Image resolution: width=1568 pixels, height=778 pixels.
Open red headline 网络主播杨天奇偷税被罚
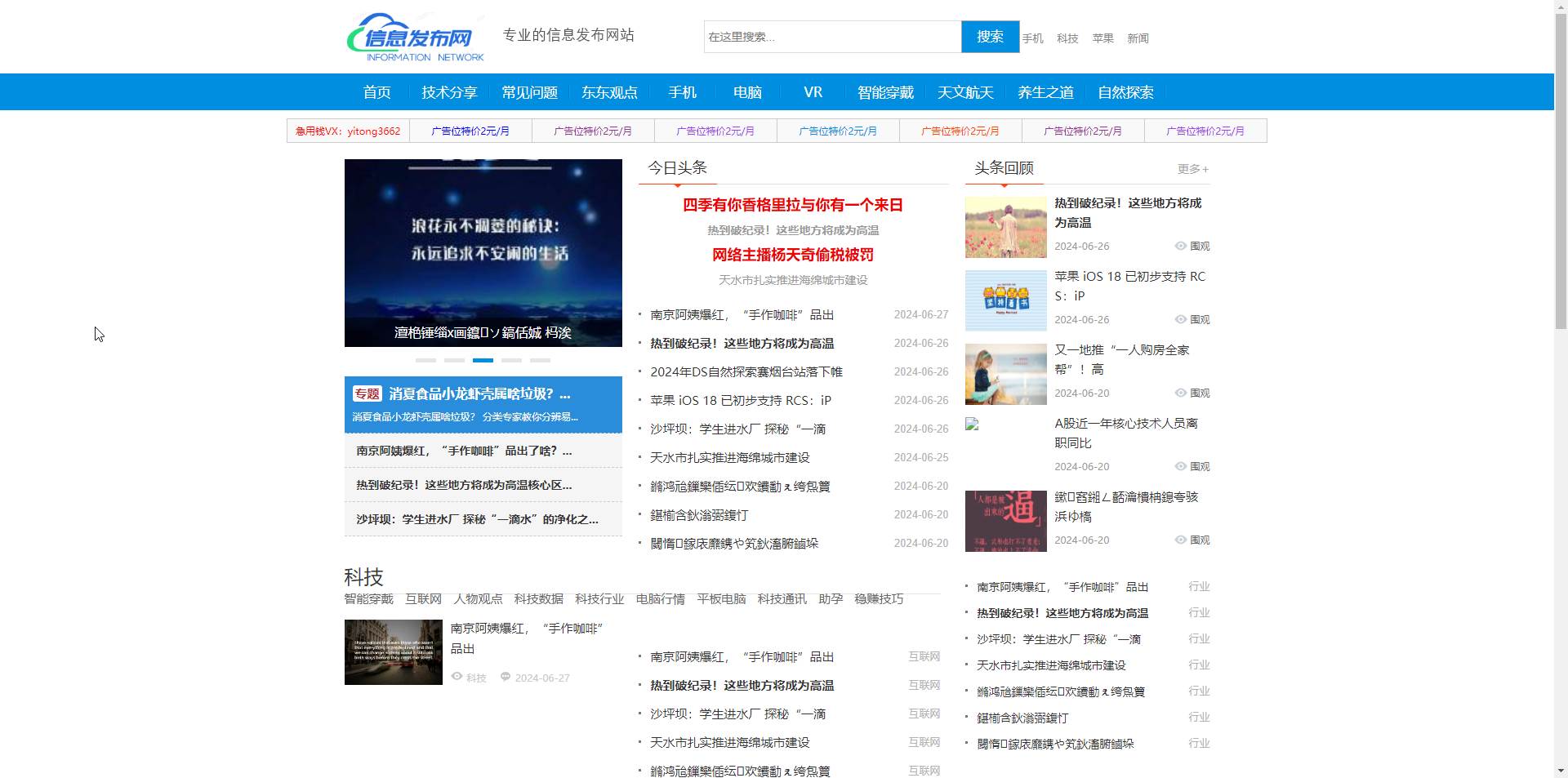tap(793, 255)
